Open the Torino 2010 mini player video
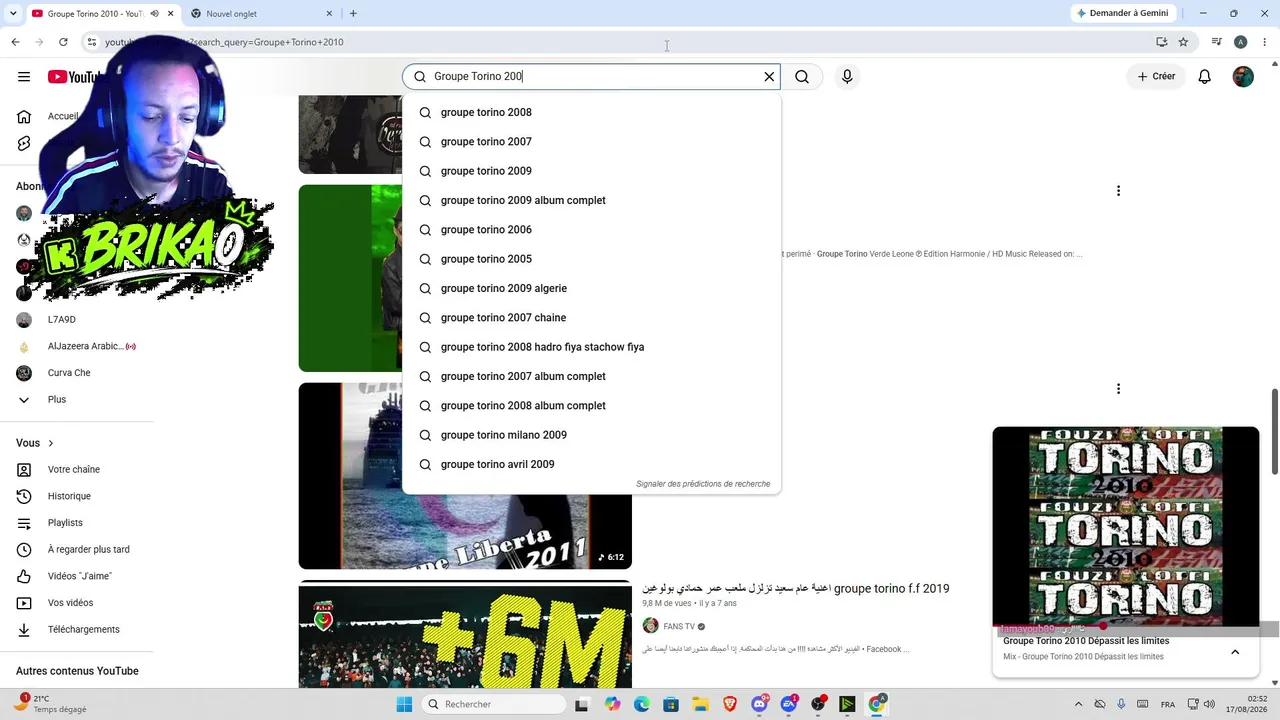 (x=1126, y=527)
